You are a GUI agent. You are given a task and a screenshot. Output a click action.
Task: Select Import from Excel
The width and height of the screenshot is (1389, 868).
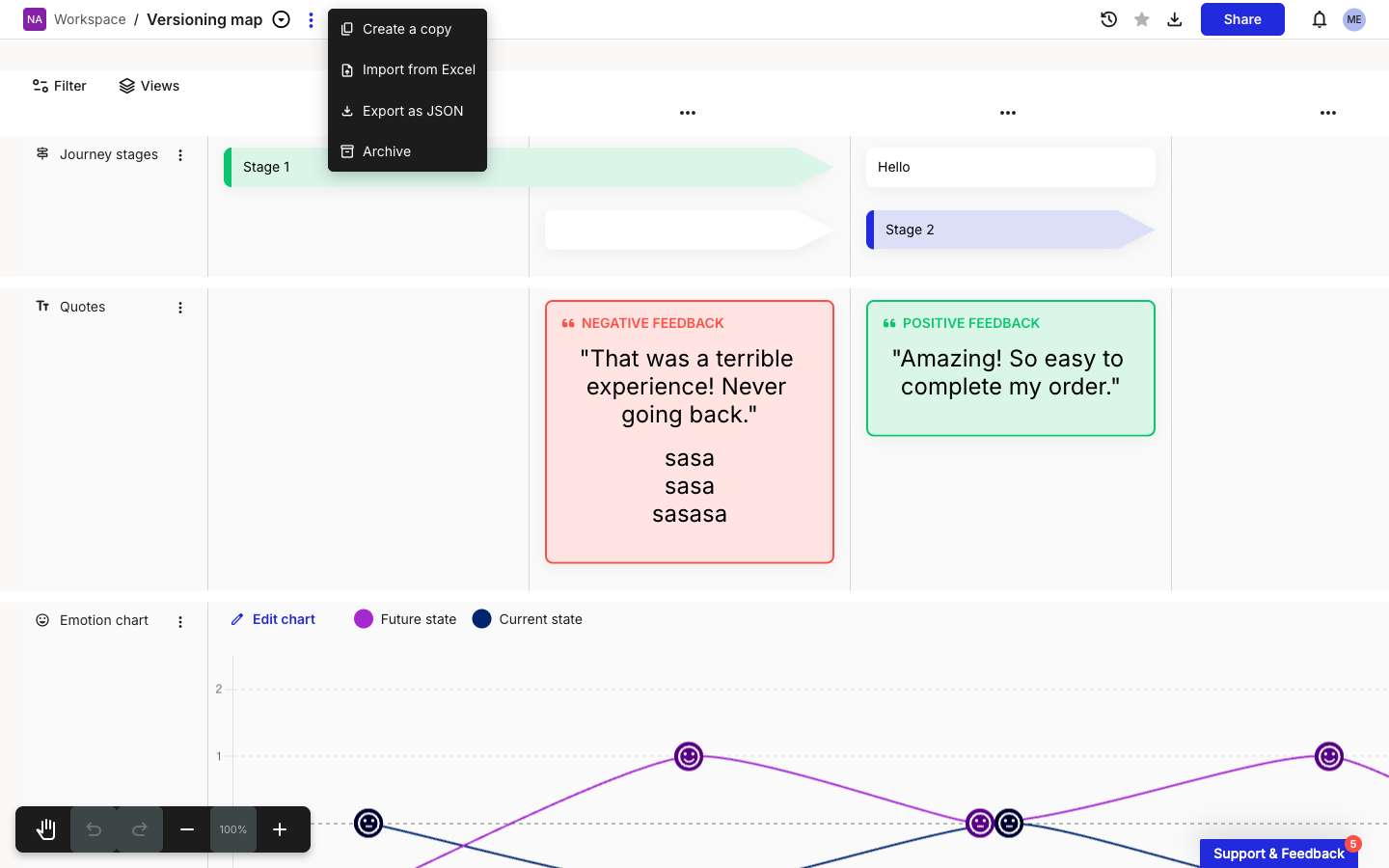click(407, 69)
